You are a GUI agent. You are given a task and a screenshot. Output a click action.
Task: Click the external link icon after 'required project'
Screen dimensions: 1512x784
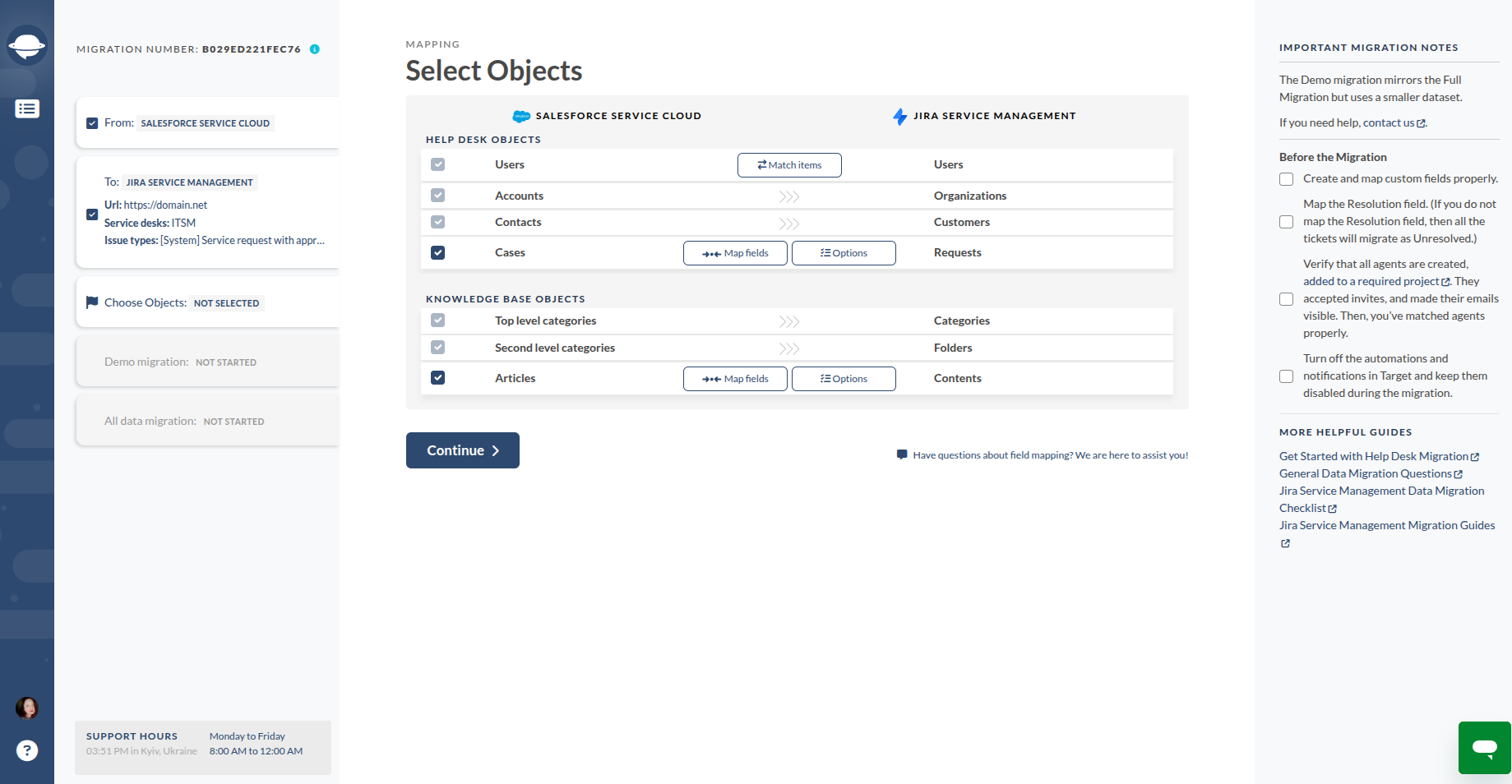[1445, 282]
